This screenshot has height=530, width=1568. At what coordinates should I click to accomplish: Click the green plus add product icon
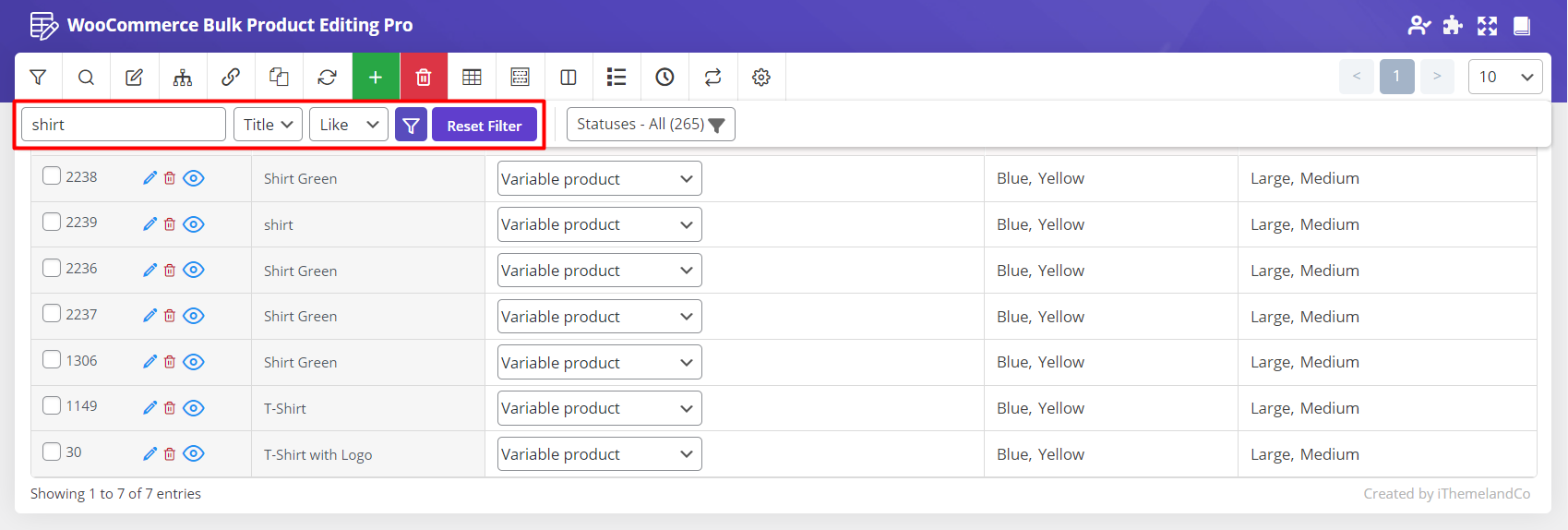(376, 78)
